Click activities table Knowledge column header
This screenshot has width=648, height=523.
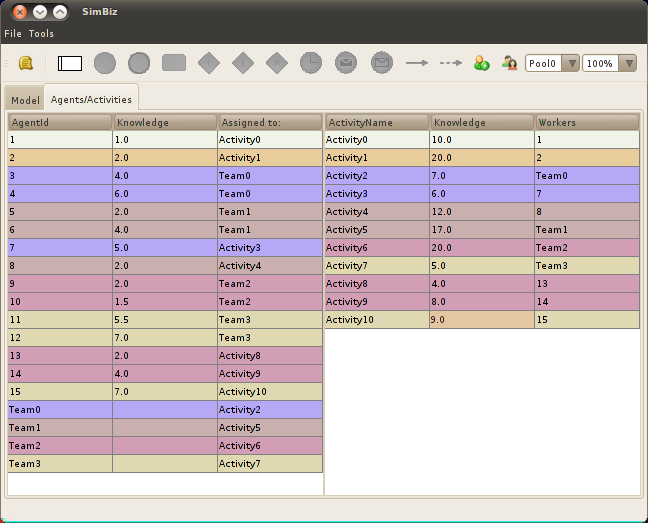482,122
